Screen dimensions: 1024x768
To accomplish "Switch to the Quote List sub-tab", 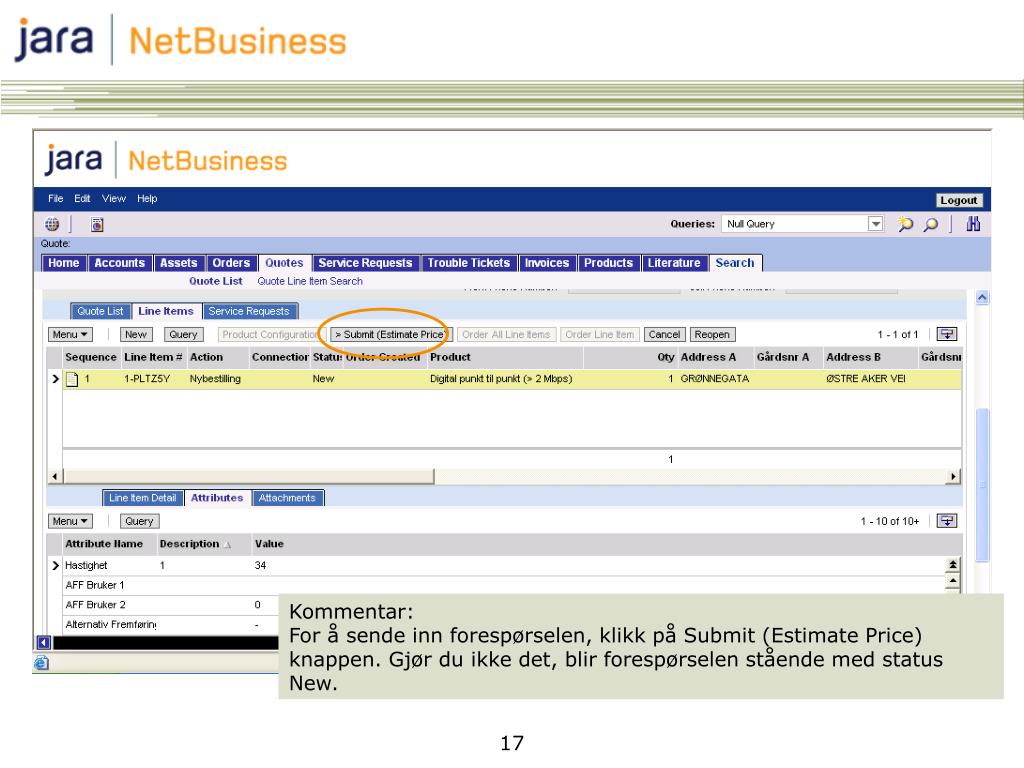I will click(100, 312).
